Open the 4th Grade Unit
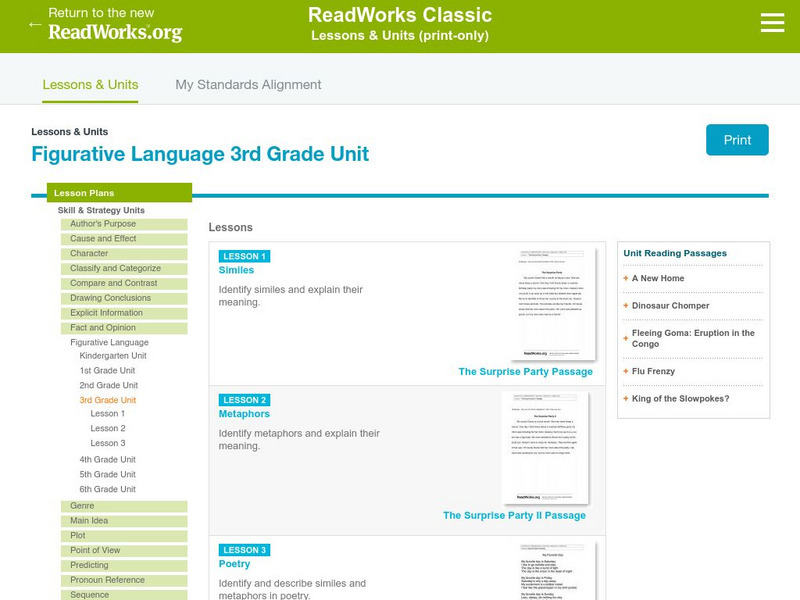This screenshot has height=600, width=800. pos(107,459)
